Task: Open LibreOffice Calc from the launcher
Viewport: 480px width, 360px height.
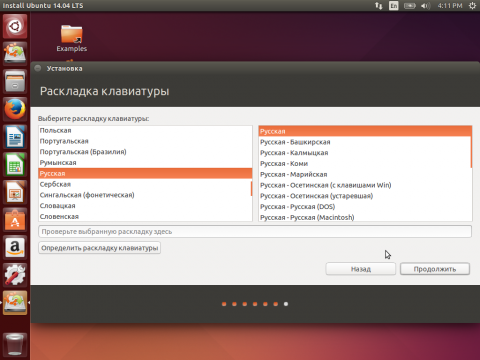Action: click(15, 164)
